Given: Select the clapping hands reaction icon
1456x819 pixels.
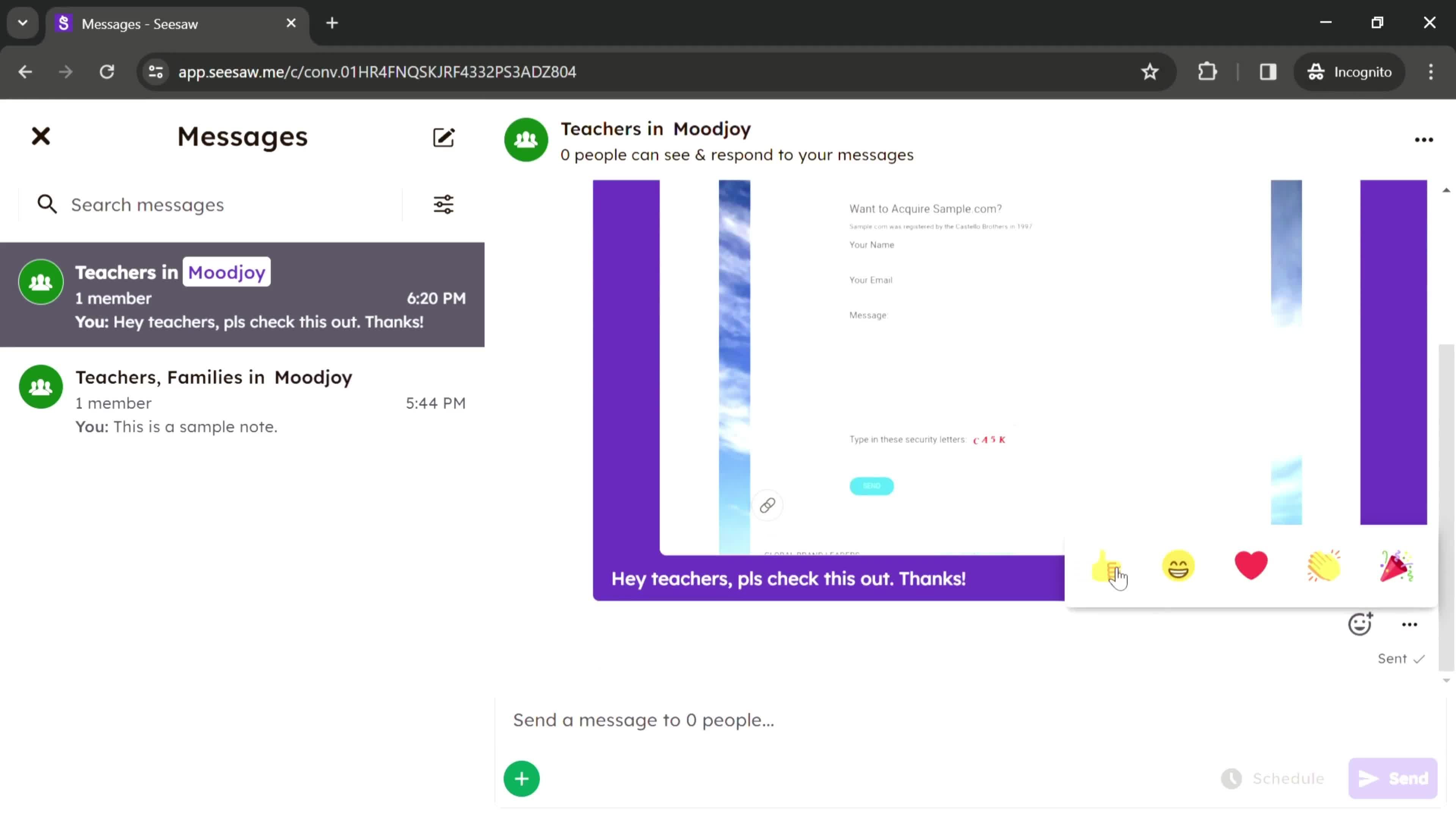Looking at the screenshot, I should [x=1323, y=567].
